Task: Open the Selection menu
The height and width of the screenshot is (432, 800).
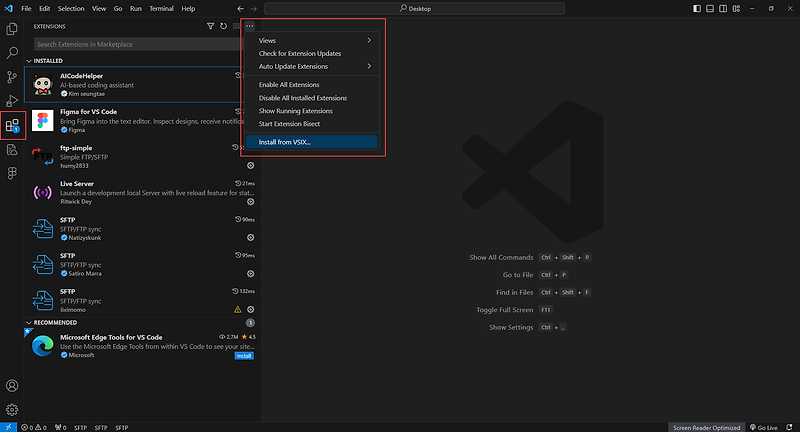Action: (71, 9)
